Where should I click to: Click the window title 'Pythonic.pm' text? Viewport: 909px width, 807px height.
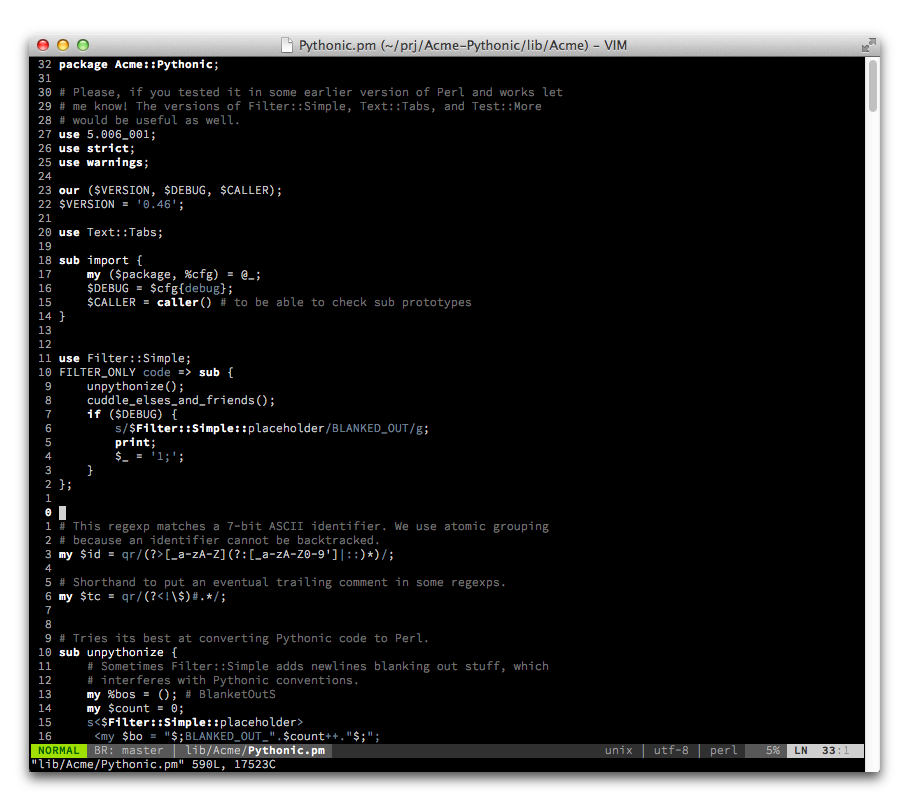pos(337,45)
